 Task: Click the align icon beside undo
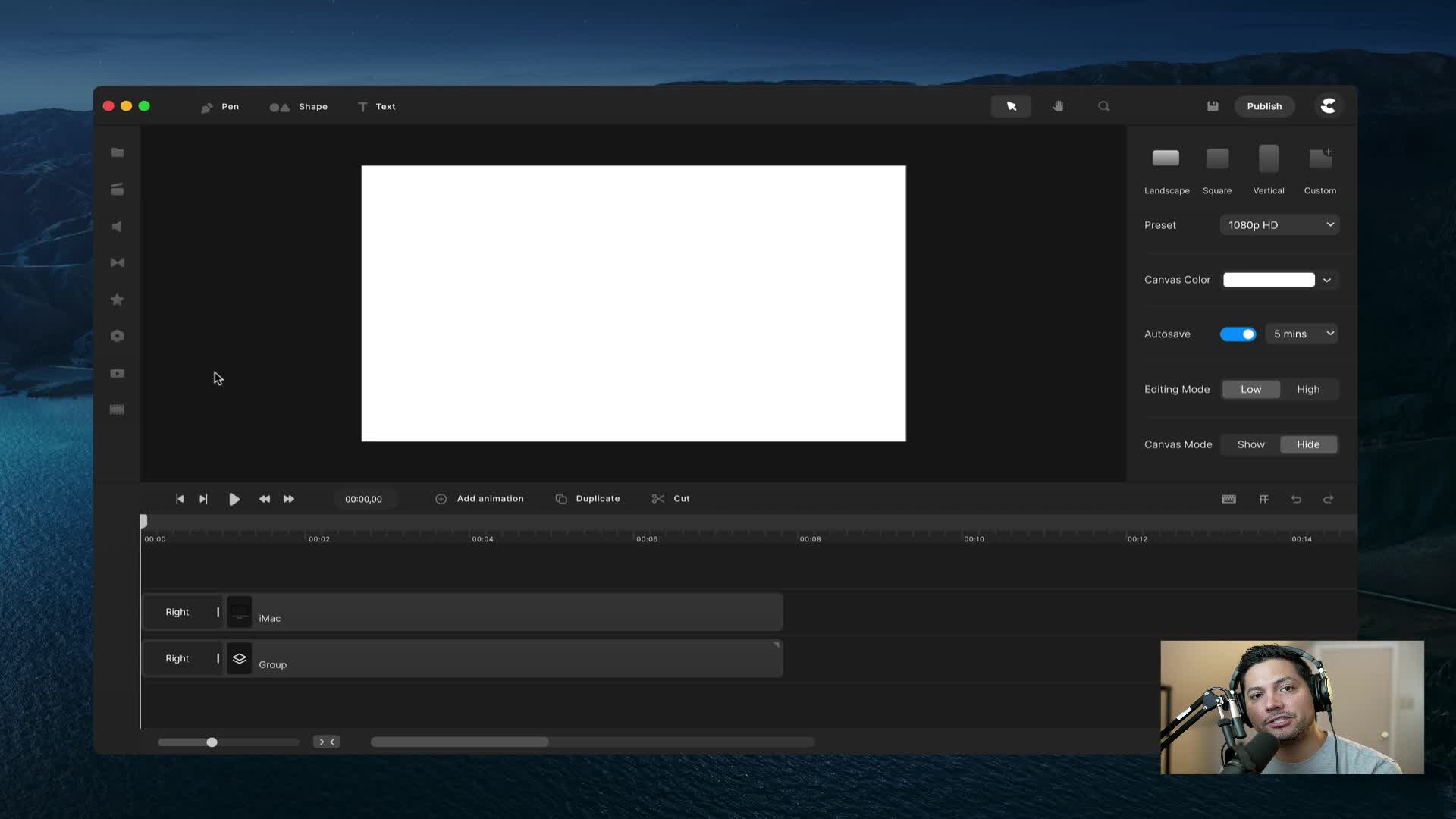click(1264, 499)
